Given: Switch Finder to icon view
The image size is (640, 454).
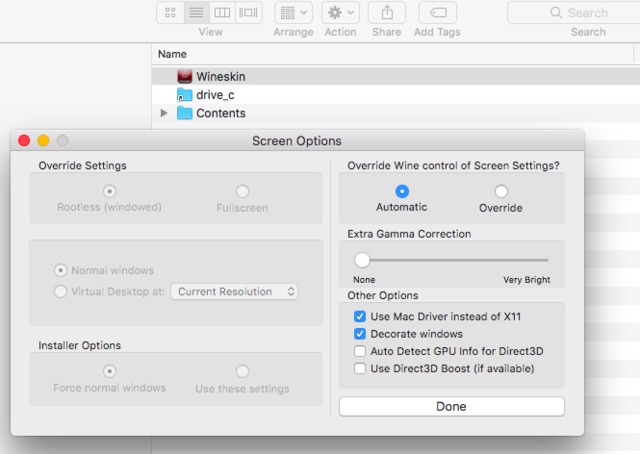Looking at the screenshot, I should pyautogui.click(x=170, y=13).
